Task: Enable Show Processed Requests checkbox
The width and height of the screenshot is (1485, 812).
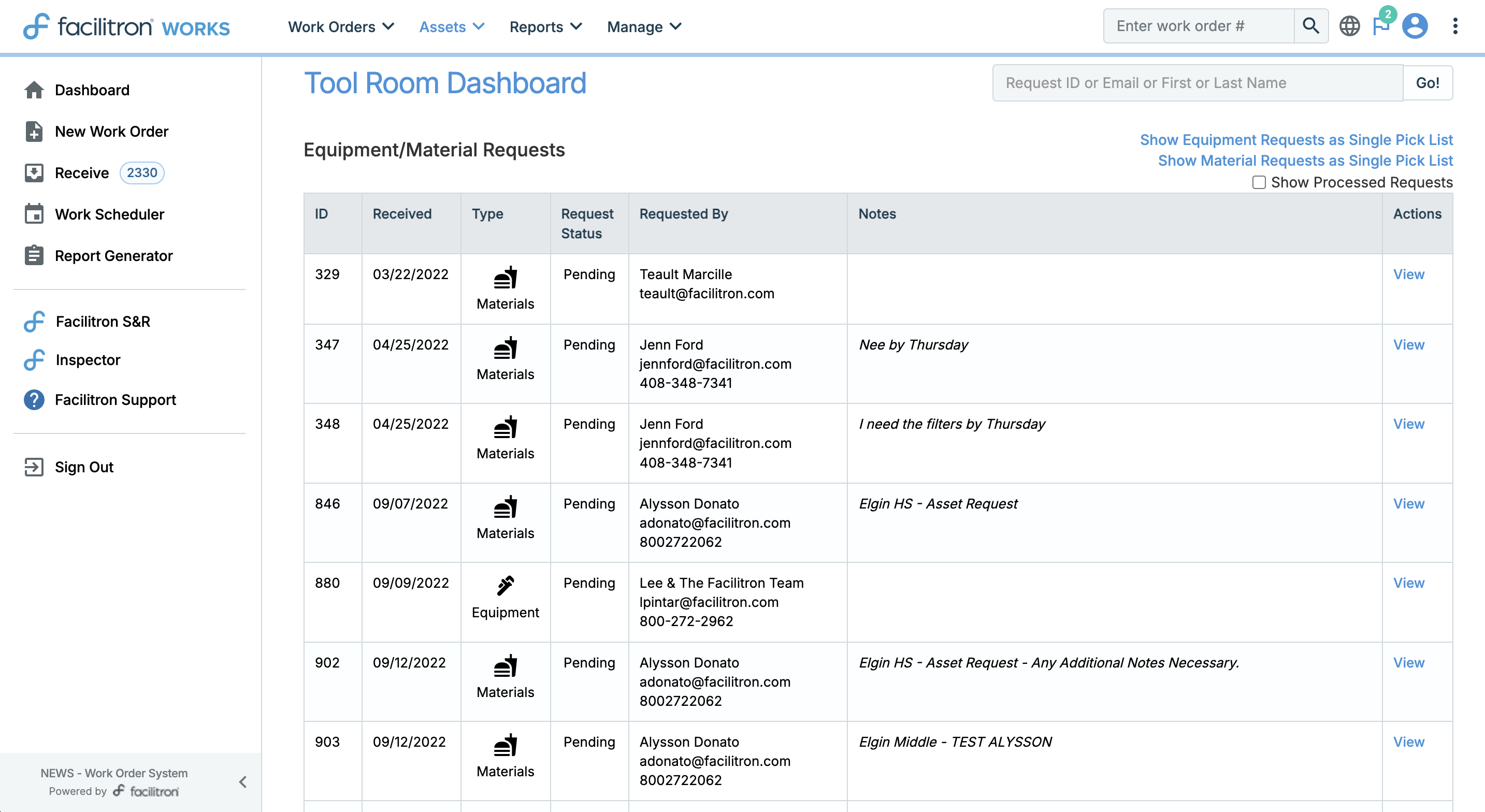Action: [1259, 183]
